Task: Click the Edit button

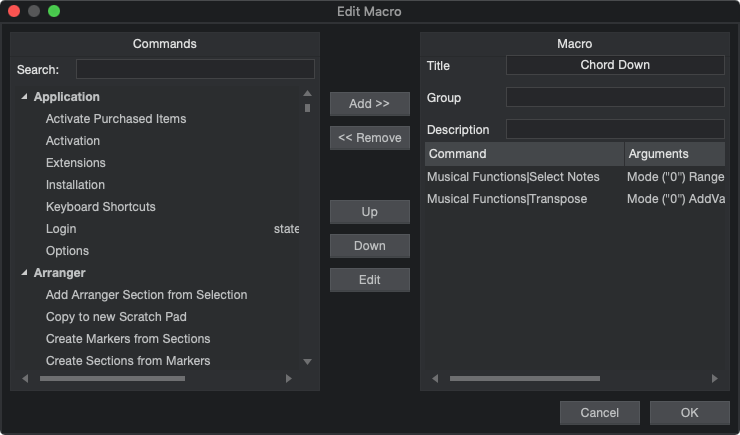Action: (370, 280)
